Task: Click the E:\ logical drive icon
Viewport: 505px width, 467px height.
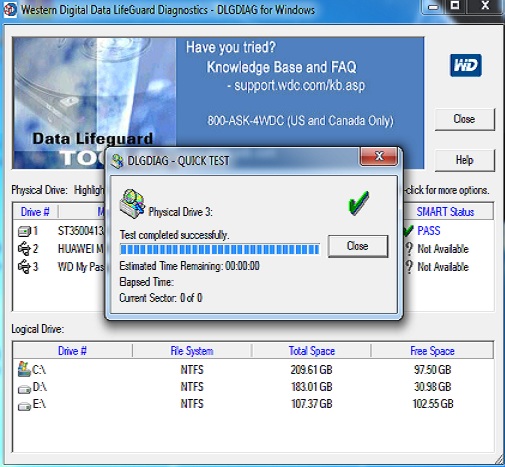Action: [x=24, y=406]
